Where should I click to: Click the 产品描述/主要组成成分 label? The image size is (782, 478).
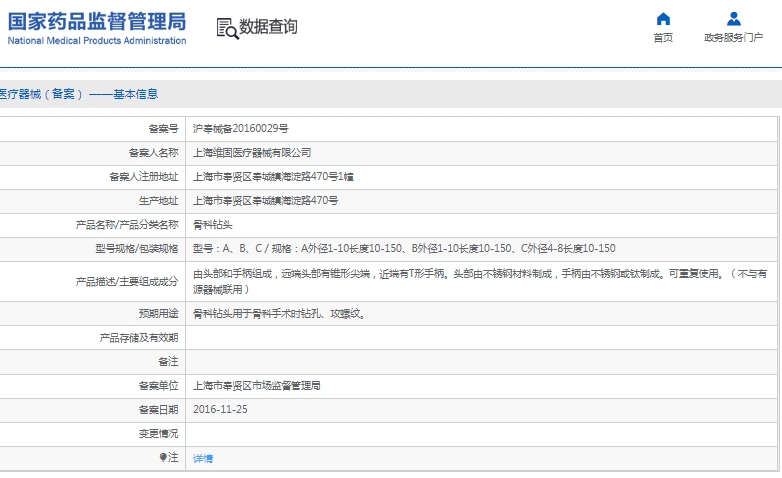pos(127,281)
